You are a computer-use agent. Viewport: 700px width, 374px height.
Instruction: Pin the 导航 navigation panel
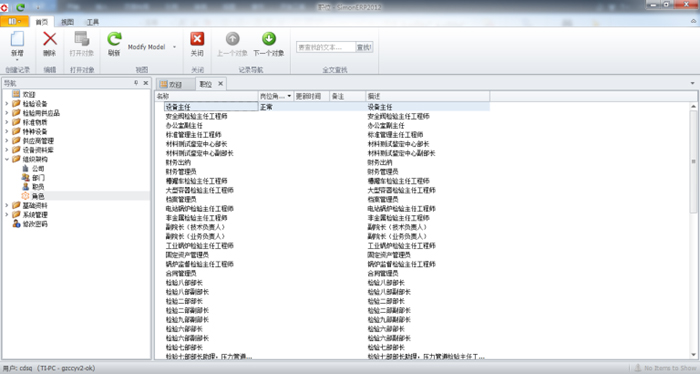point(136,83)
